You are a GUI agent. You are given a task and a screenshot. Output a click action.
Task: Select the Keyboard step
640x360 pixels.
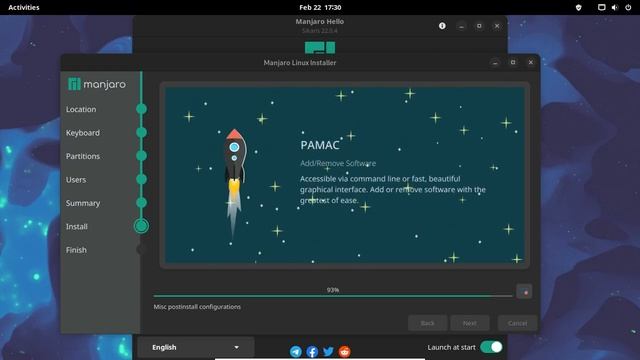(83, 133)
